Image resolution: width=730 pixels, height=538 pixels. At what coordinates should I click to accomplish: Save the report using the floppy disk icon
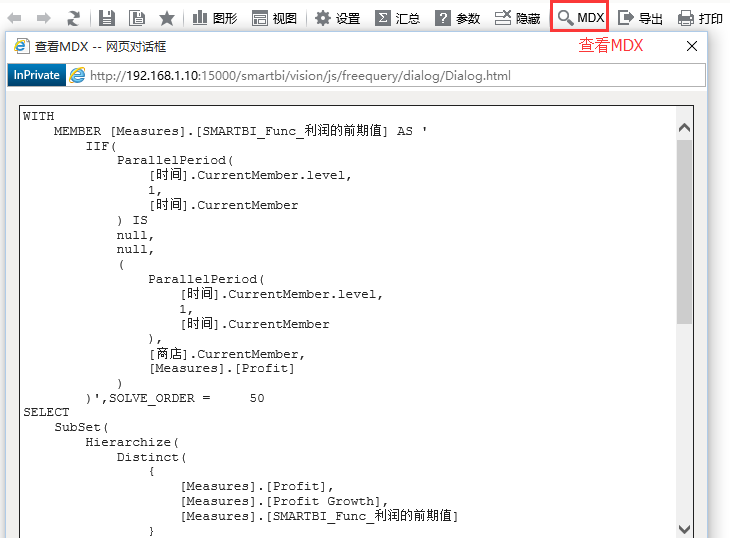point(107,18)
